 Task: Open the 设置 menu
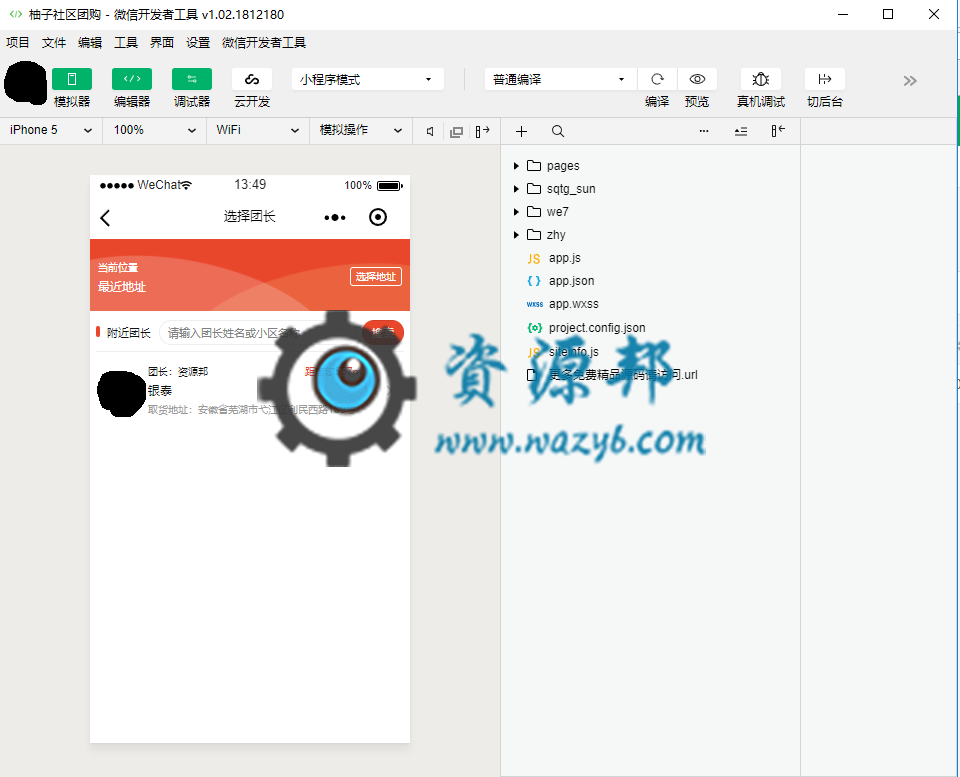(198, 42)
